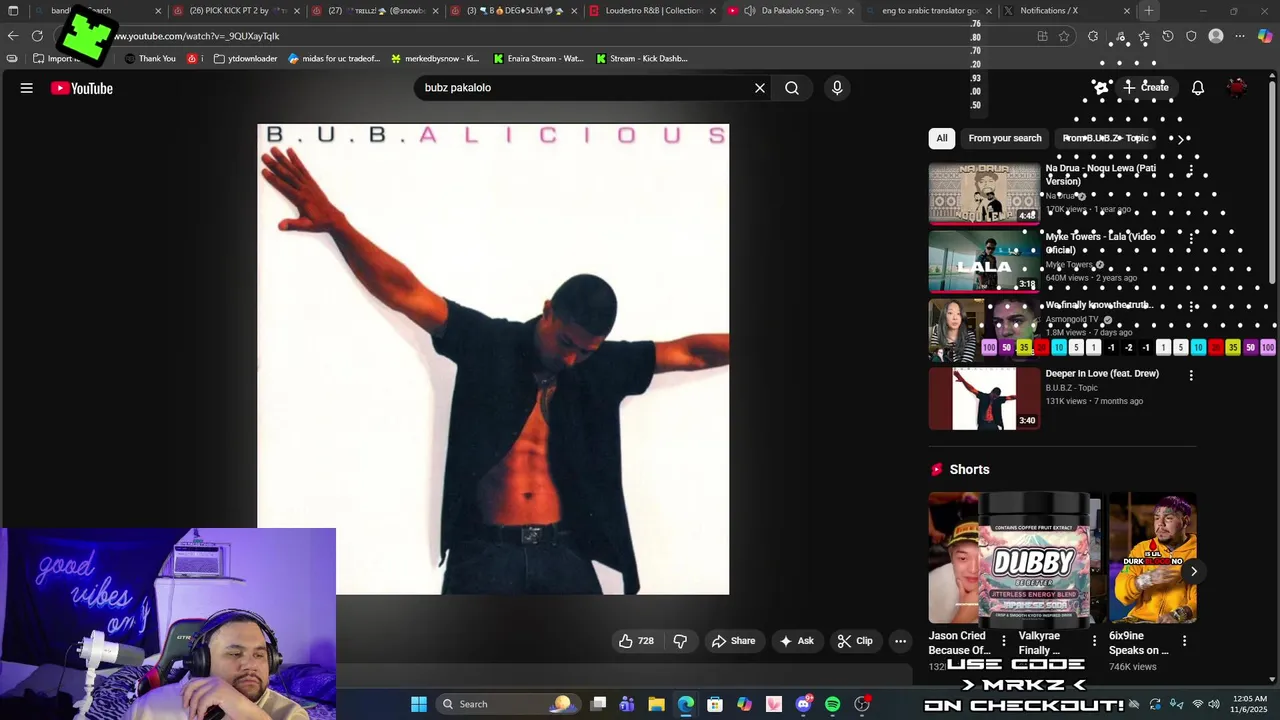1280x720 pixels.
Task: Open Na Drua Noqu Lewa video thumbnail
Action: [985, 193]
